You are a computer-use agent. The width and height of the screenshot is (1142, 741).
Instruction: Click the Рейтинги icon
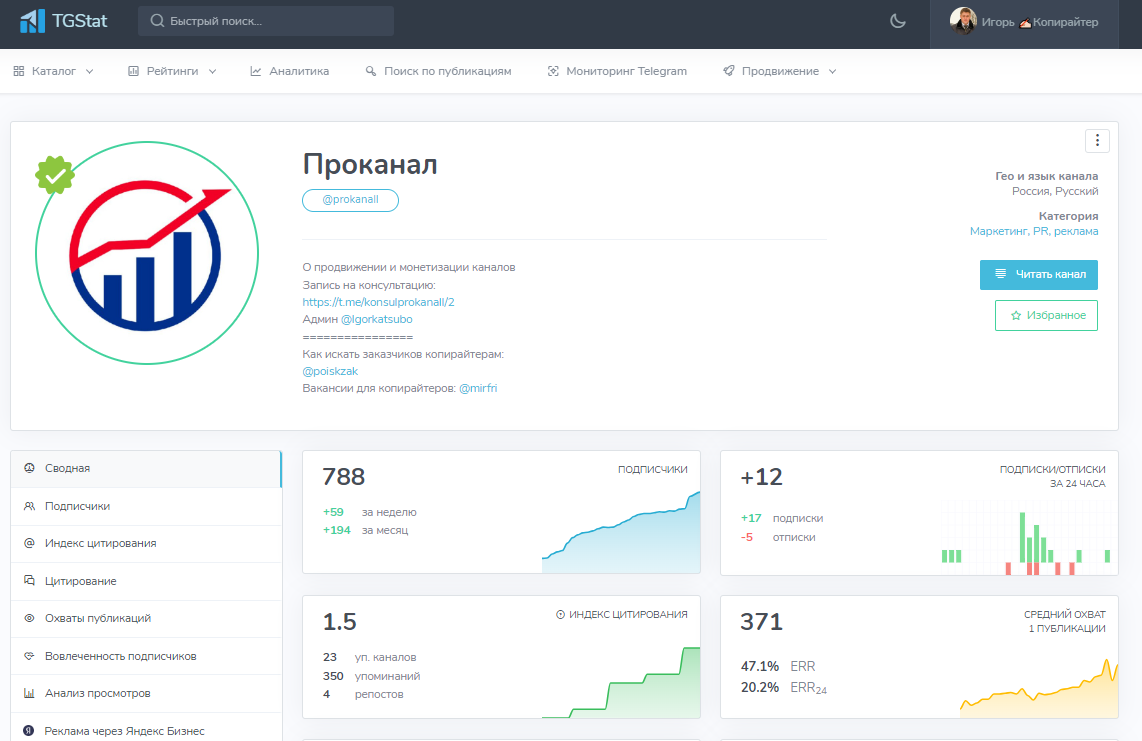(133, 71)
